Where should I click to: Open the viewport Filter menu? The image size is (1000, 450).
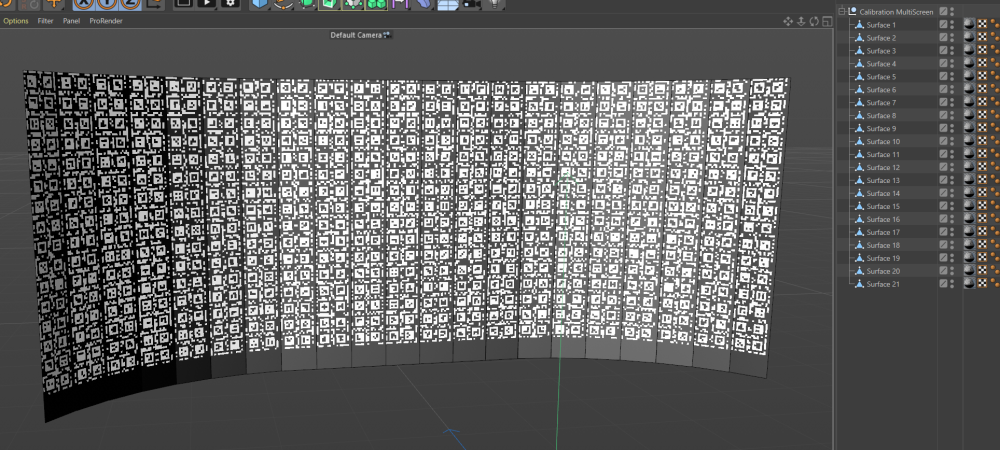[45, 21]
